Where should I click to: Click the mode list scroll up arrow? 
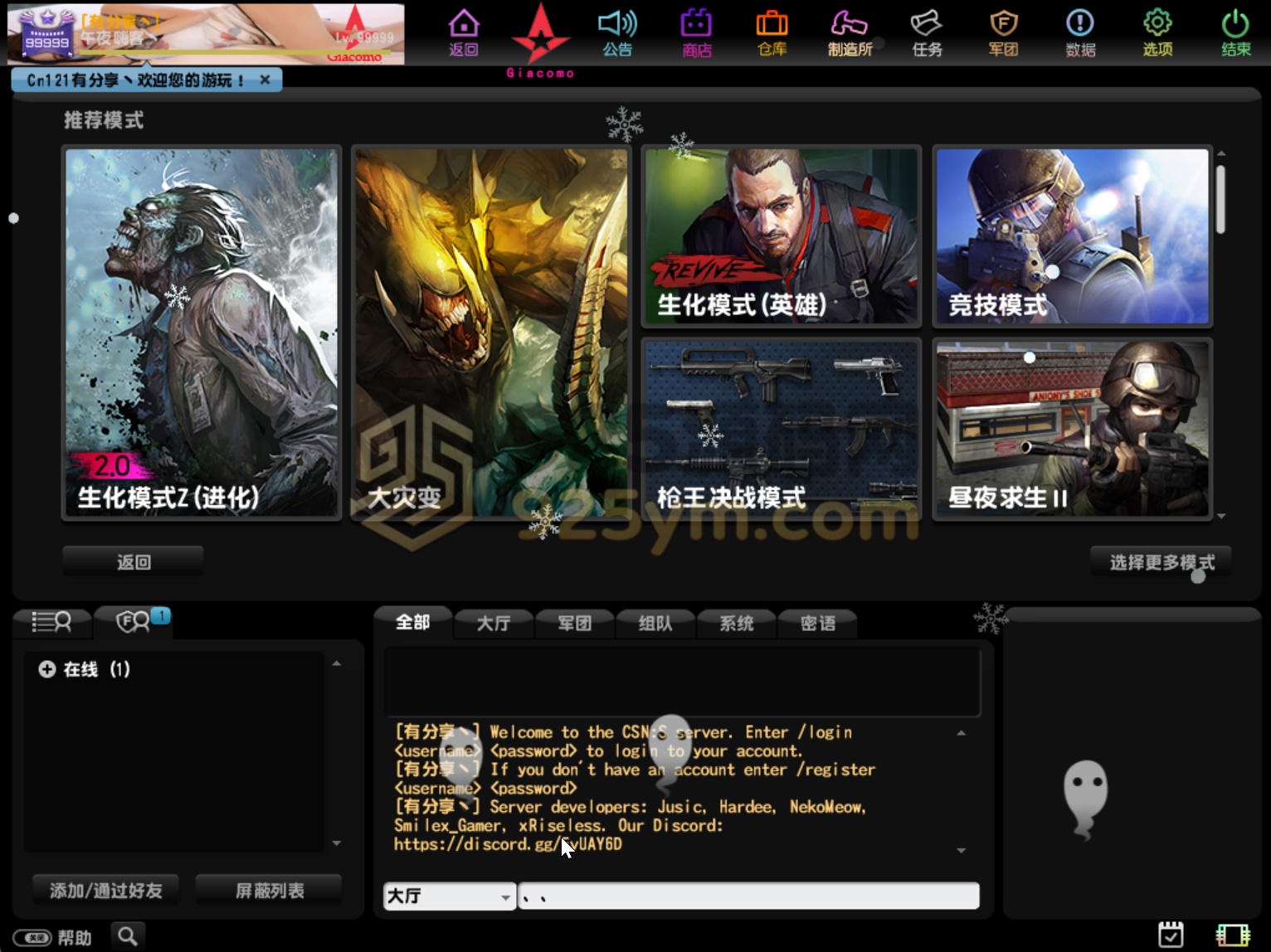click(x=1221, y=153)
